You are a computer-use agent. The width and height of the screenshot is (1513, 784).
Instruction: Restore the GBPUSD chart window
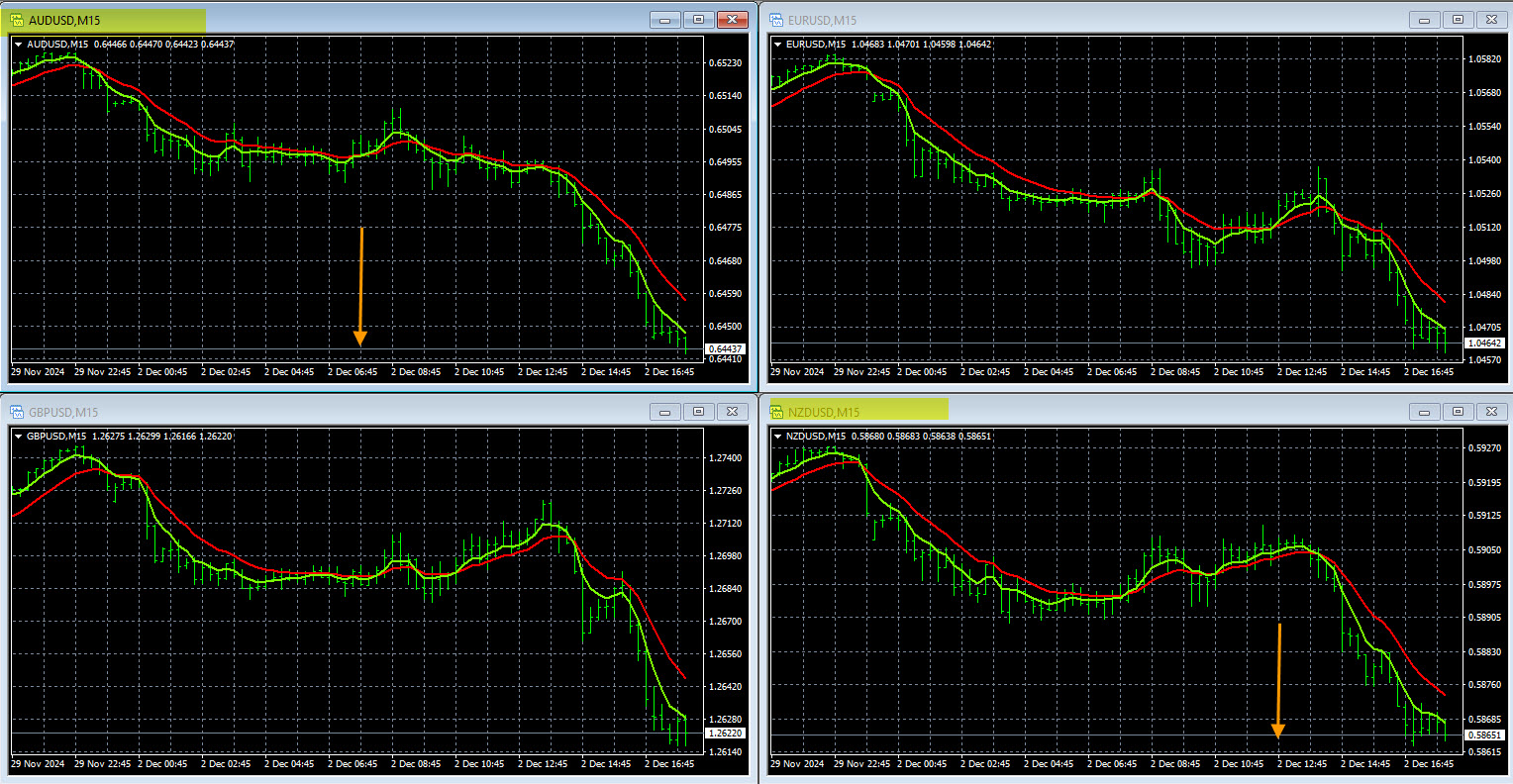pos(698,412)
